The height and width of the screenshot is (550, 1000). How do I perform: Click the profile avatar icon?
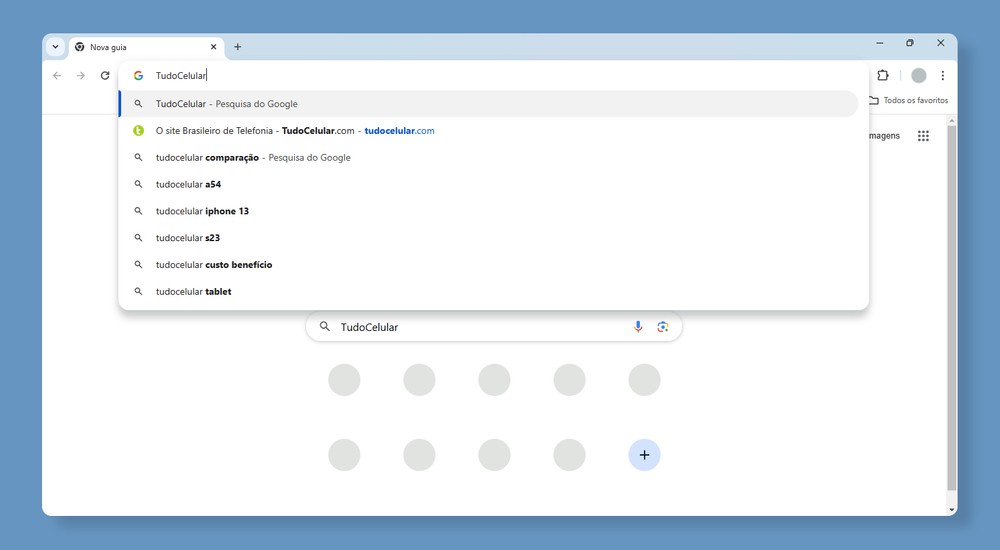point(918,76)
